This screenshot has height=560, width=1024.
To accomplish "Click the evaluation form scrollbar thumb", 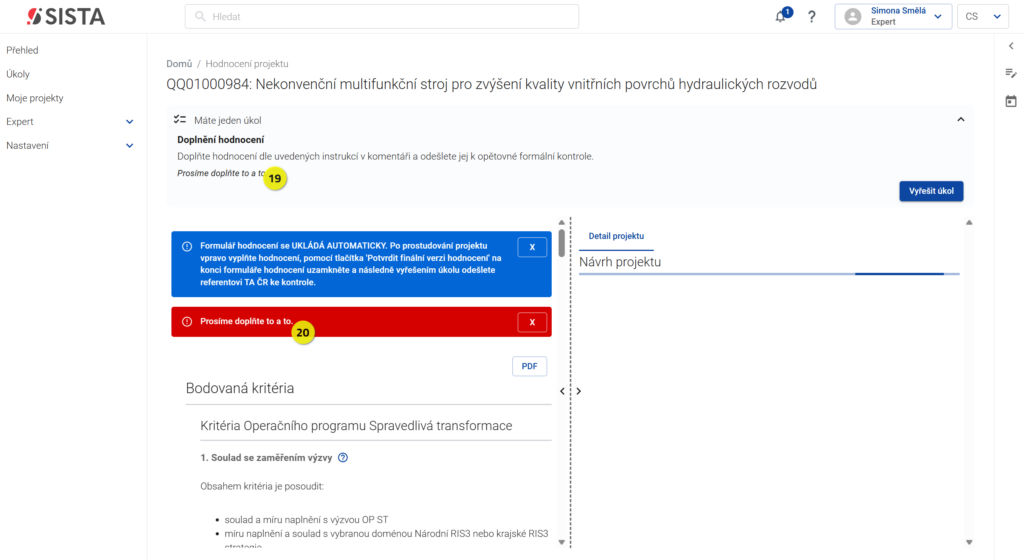I will [562, 243].
